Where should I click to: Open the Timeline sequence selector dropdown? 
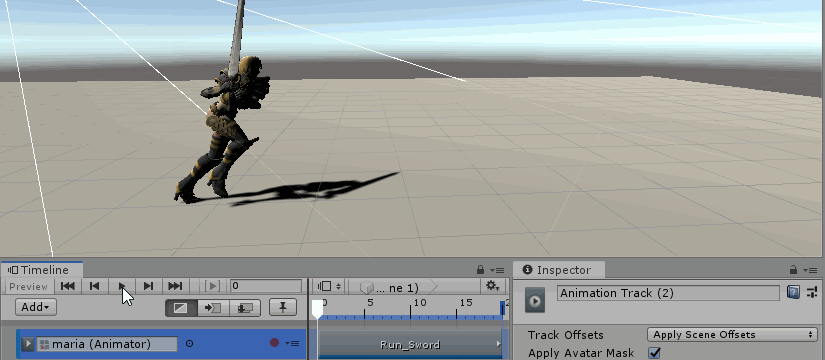329,286
